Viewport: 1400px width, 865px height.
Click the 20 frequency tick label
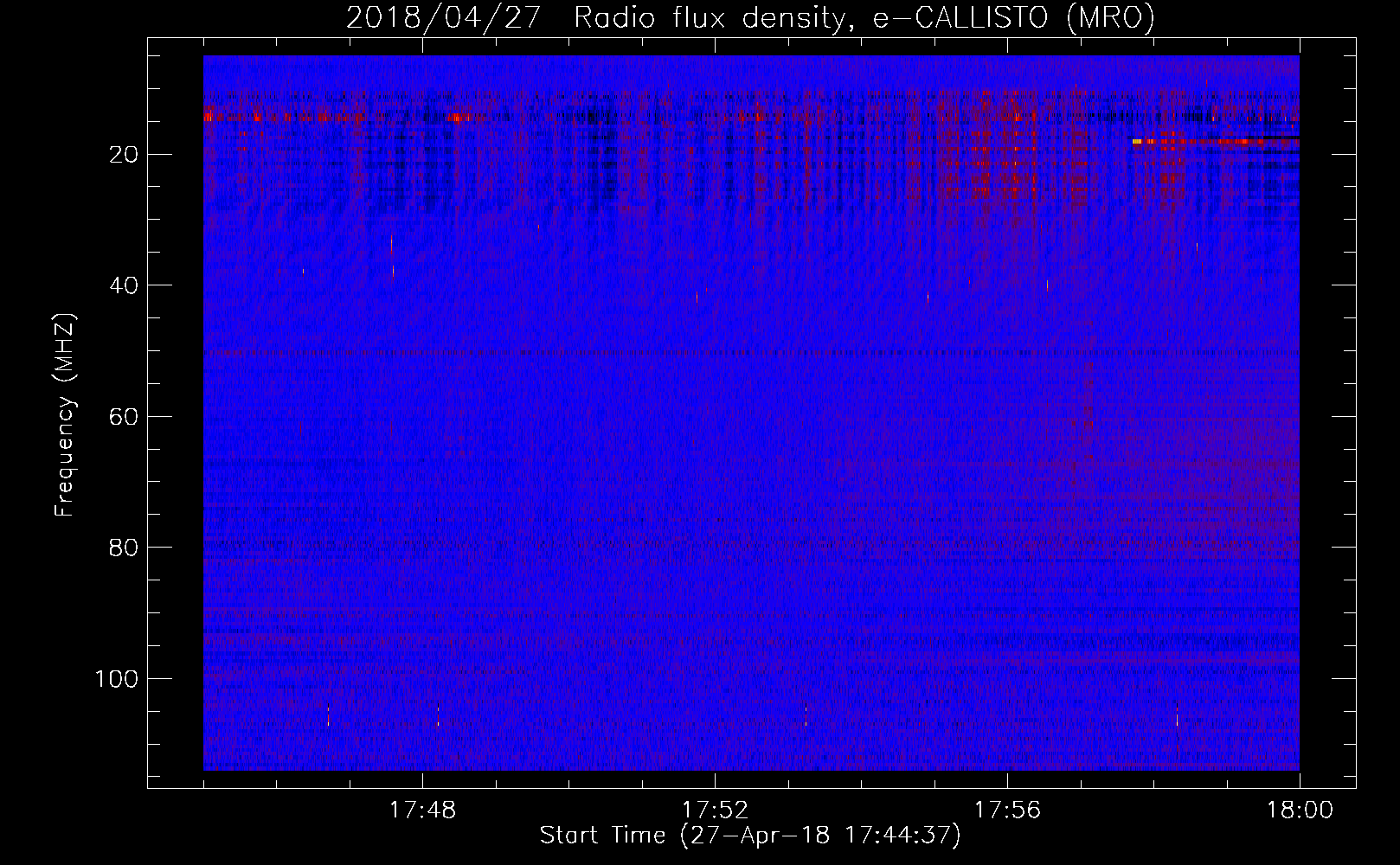point(125,155)
